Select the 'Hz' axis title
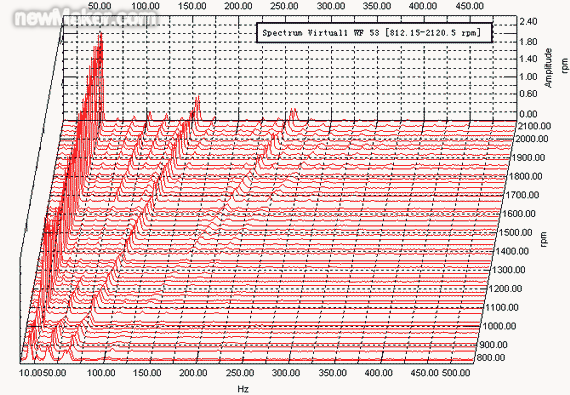The height and width of the screenshot is (395, 570). click(243, 389)
